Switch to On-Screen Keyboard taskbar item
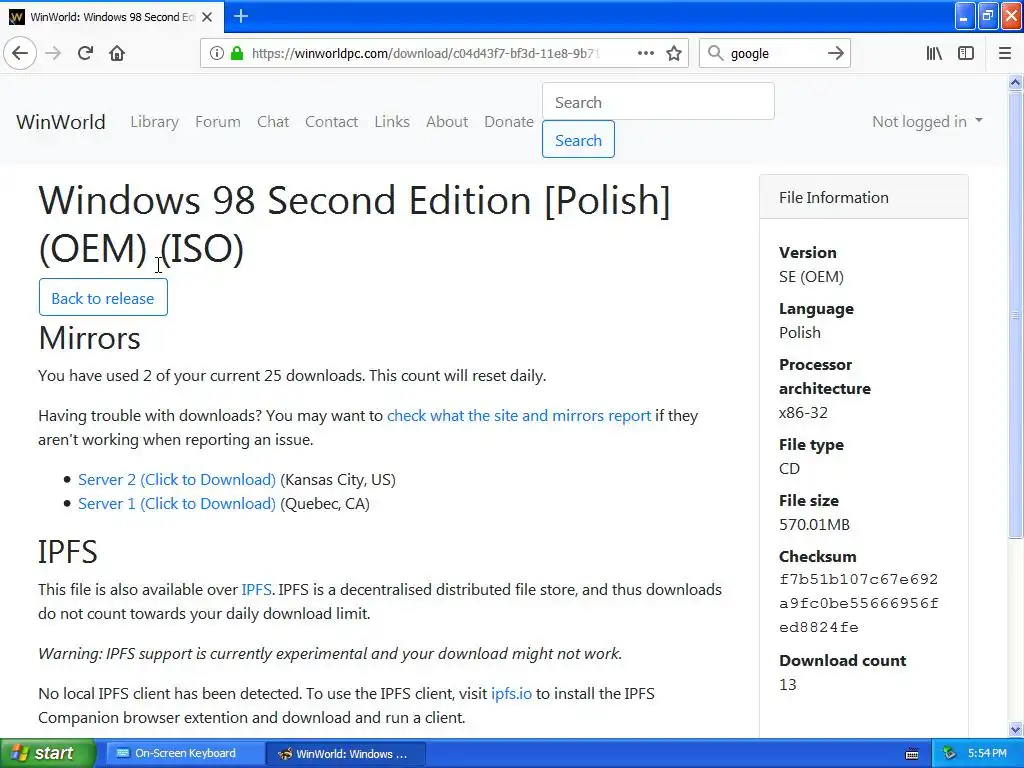This screenshot has height=768, width=1024. (x=185, y=753)
